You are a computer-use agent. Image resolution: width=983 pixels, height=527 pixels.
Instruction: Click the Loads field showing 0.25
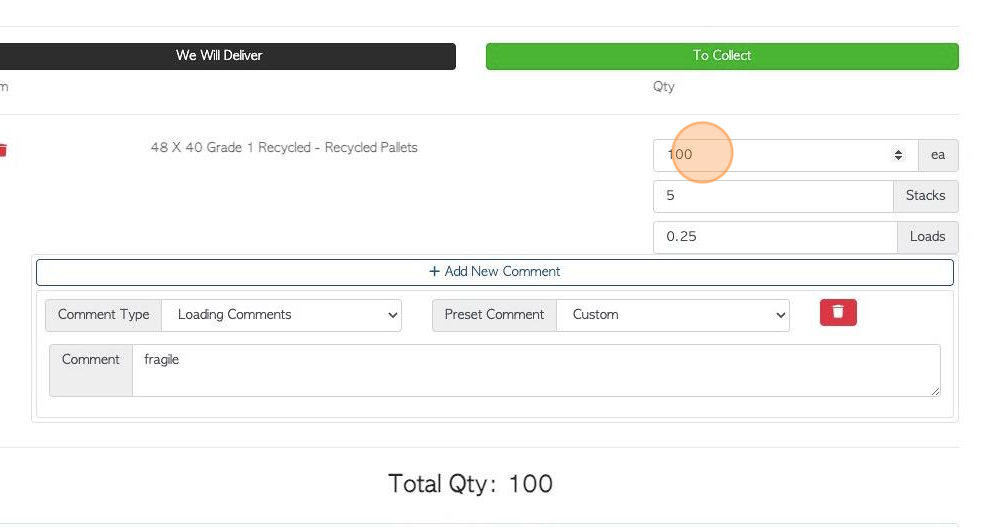775,237
